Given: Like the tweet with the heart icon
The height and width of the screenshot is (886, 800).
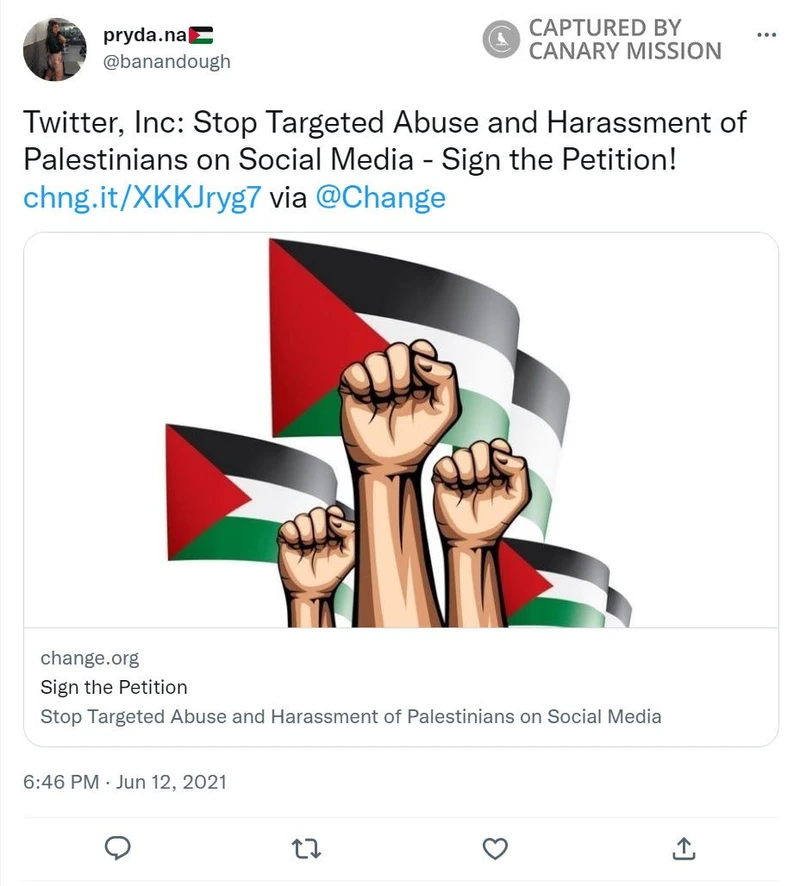Looking at the screenshot, I should click(x=494, y=847).
